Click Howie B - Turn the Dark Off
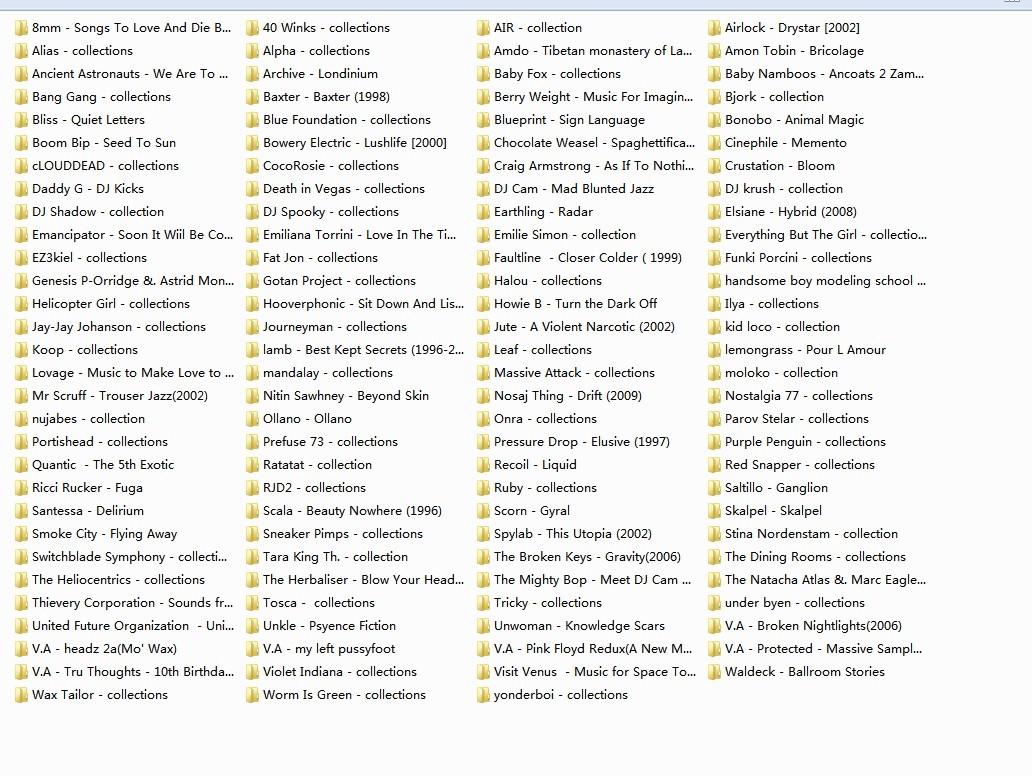The image size is (1032, 776). 576,304
